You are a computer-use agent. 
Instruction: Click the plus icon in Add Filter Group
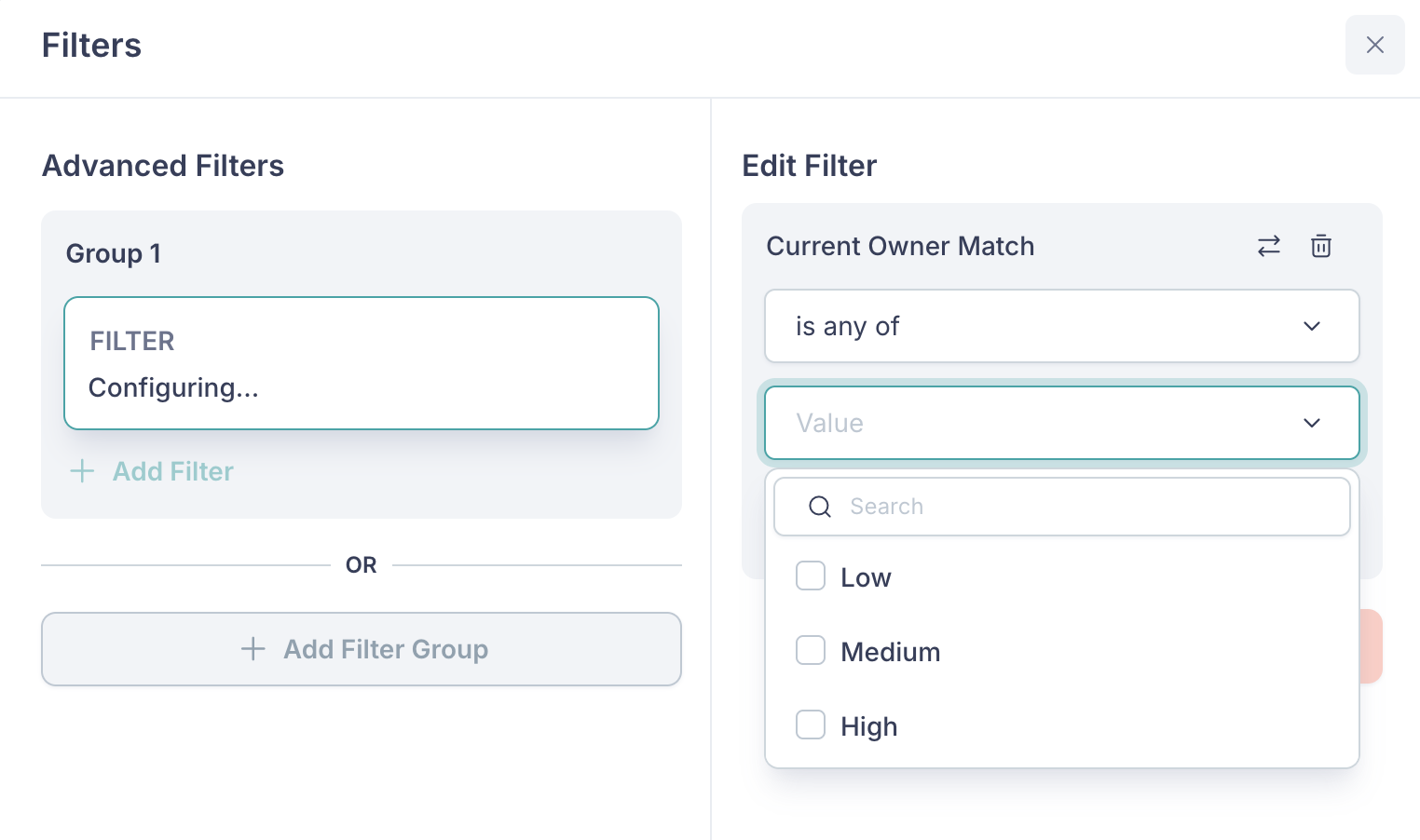coord(253,649)
